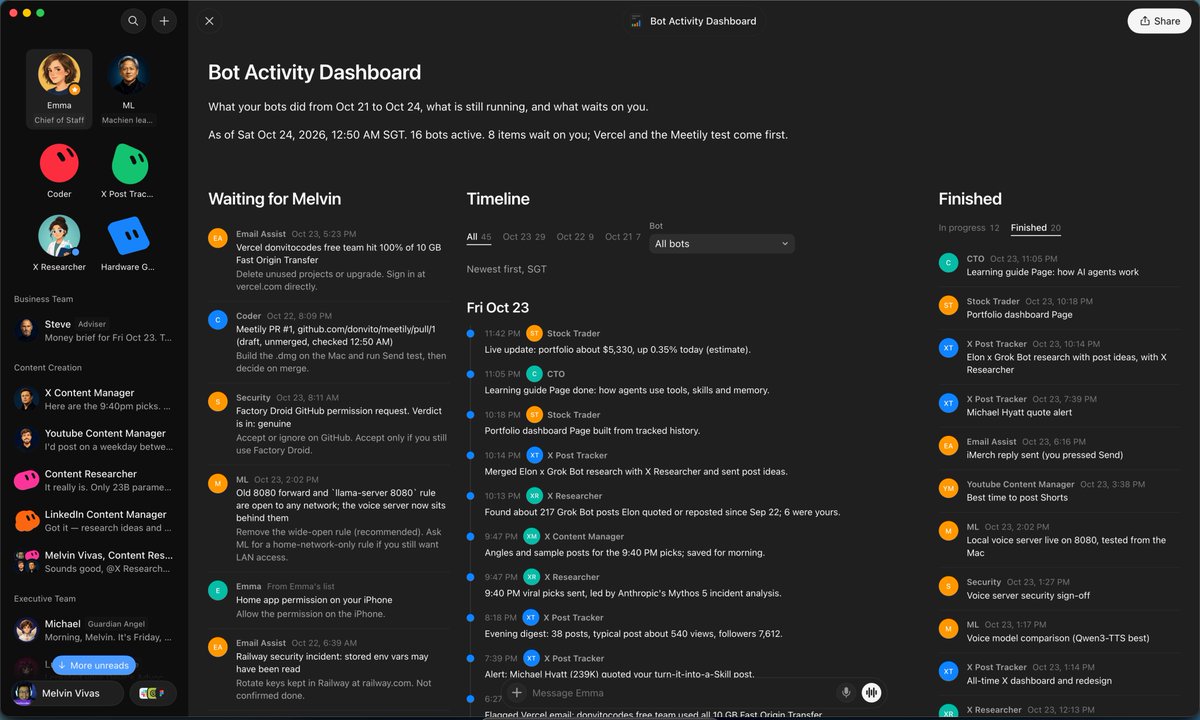
Task: Open the search icon in sidebar
Action: pos(133,21)
